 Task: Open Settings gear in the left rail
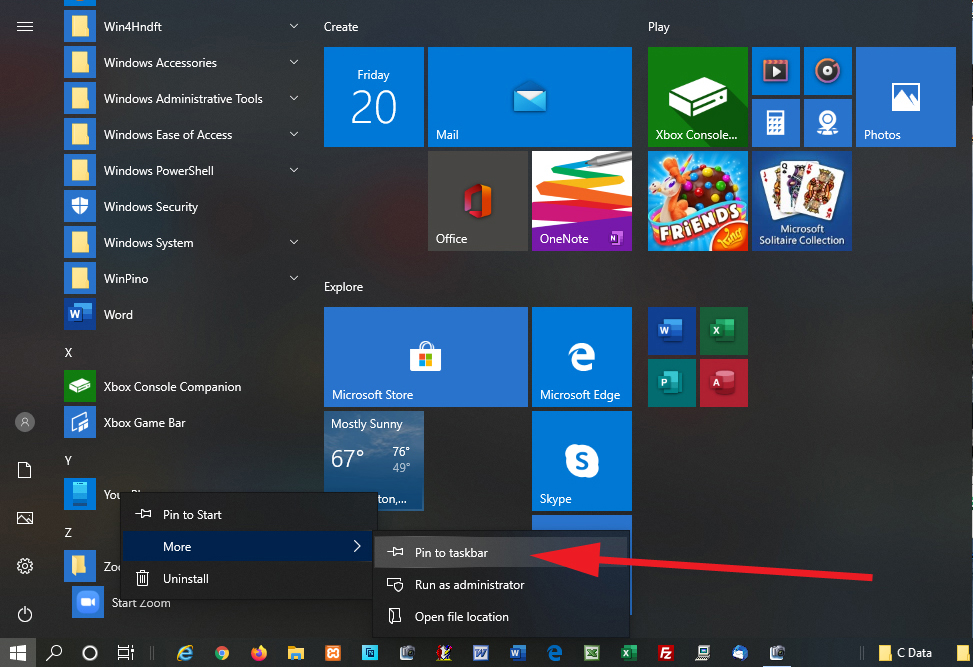tap(25, 566)
